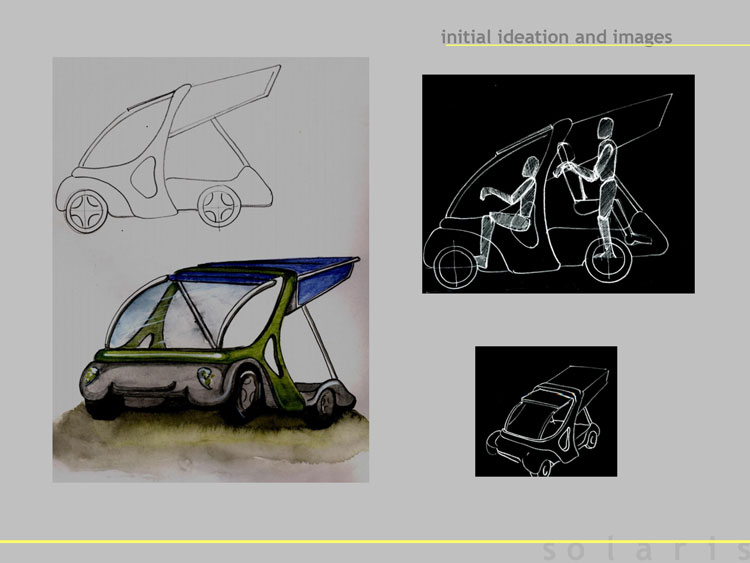750x563 pixels.
Task: Select the green watercolor car rendering
Action: click(220, 342)
